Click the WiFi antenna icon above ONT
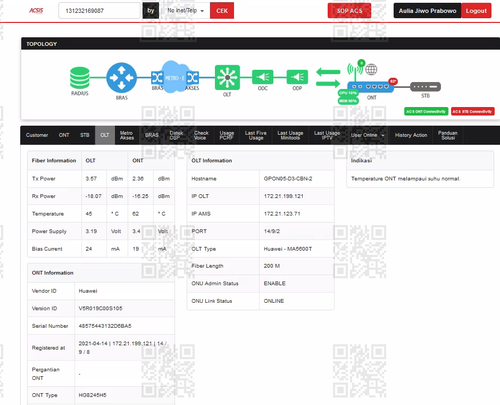 pyautogui.click(x=354, y=69)
